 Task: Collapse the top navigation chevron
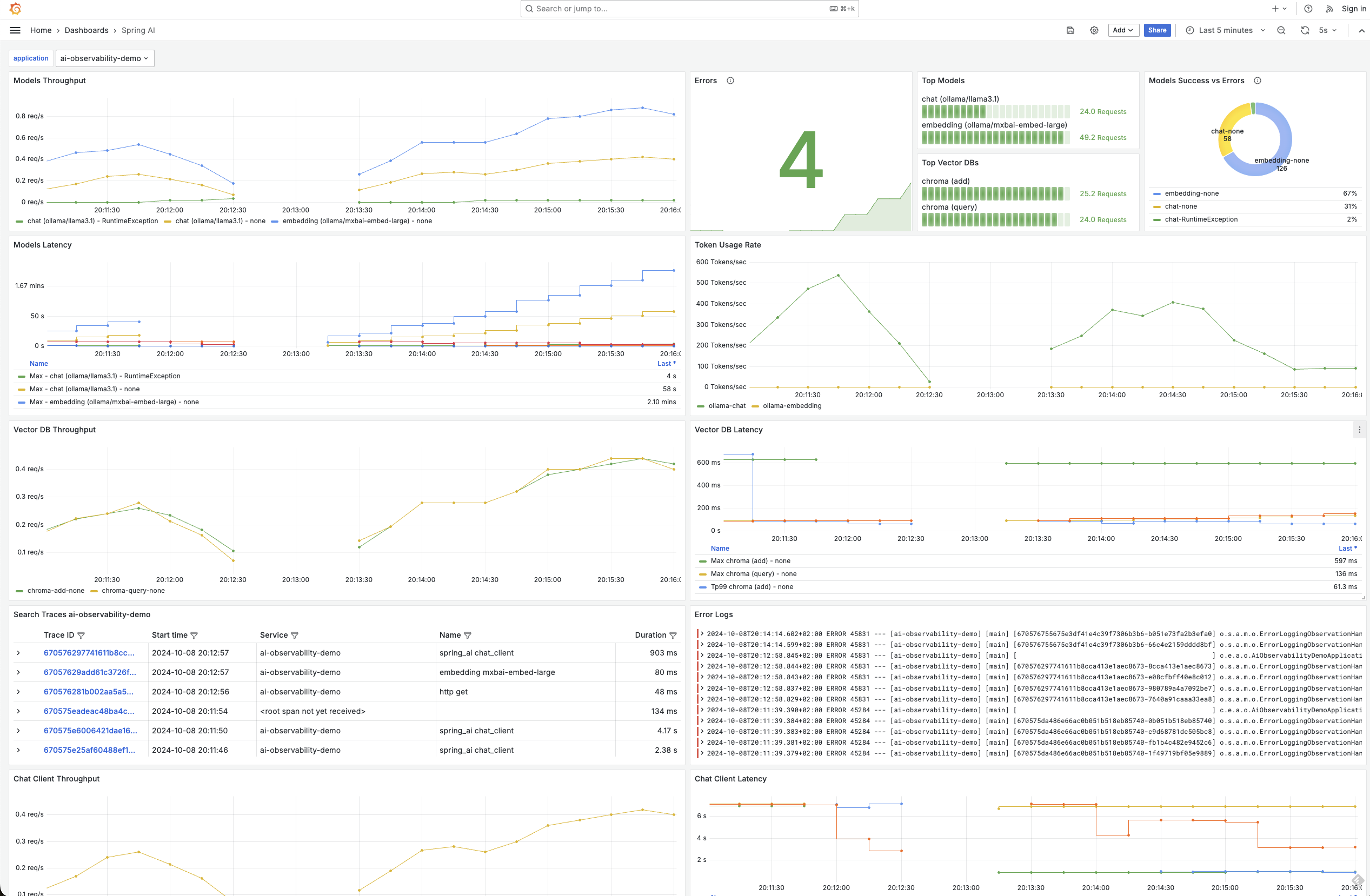coord(1361,30)
